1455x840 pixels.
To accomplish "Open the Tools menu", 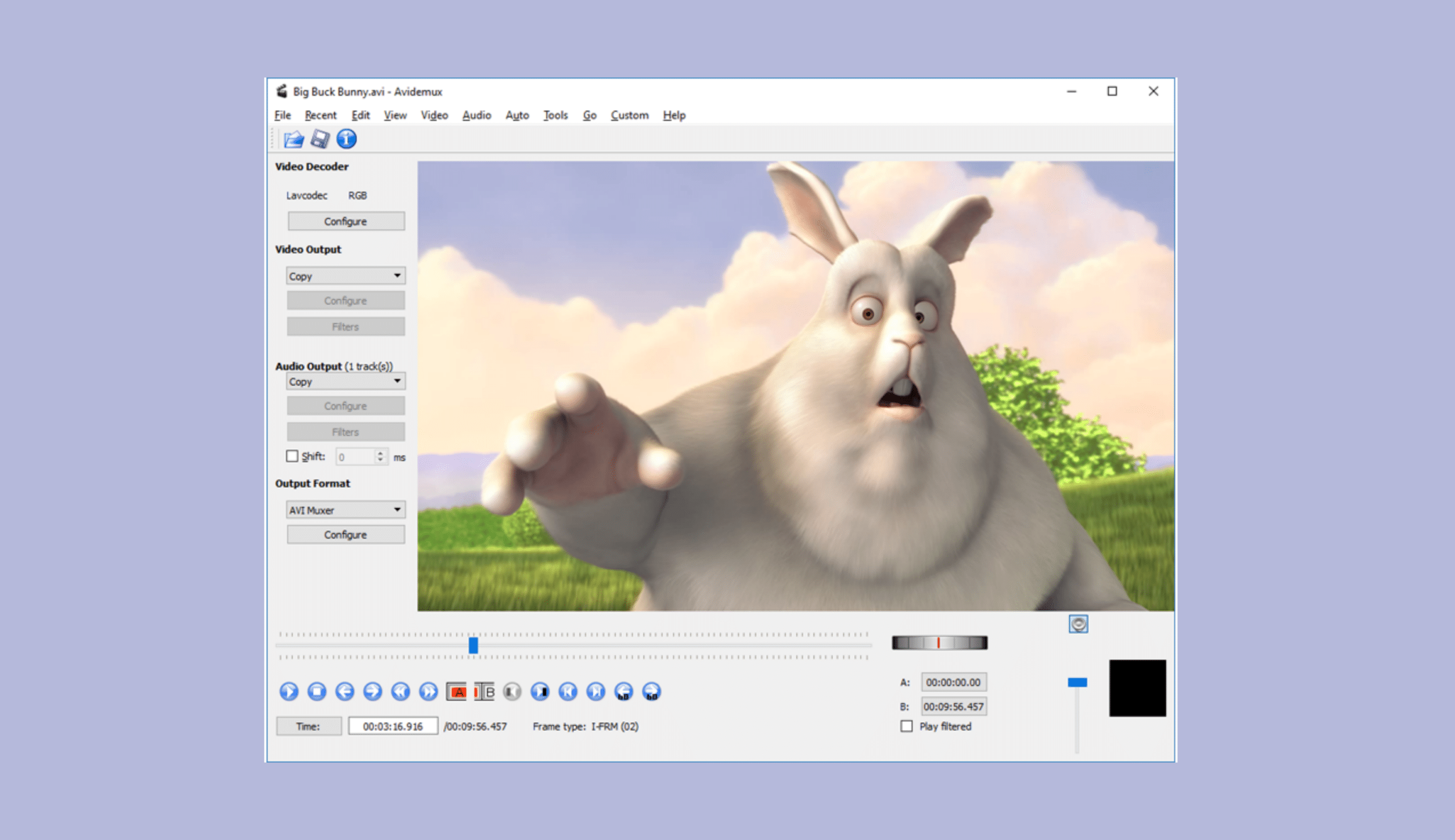I will coord(556,115).
